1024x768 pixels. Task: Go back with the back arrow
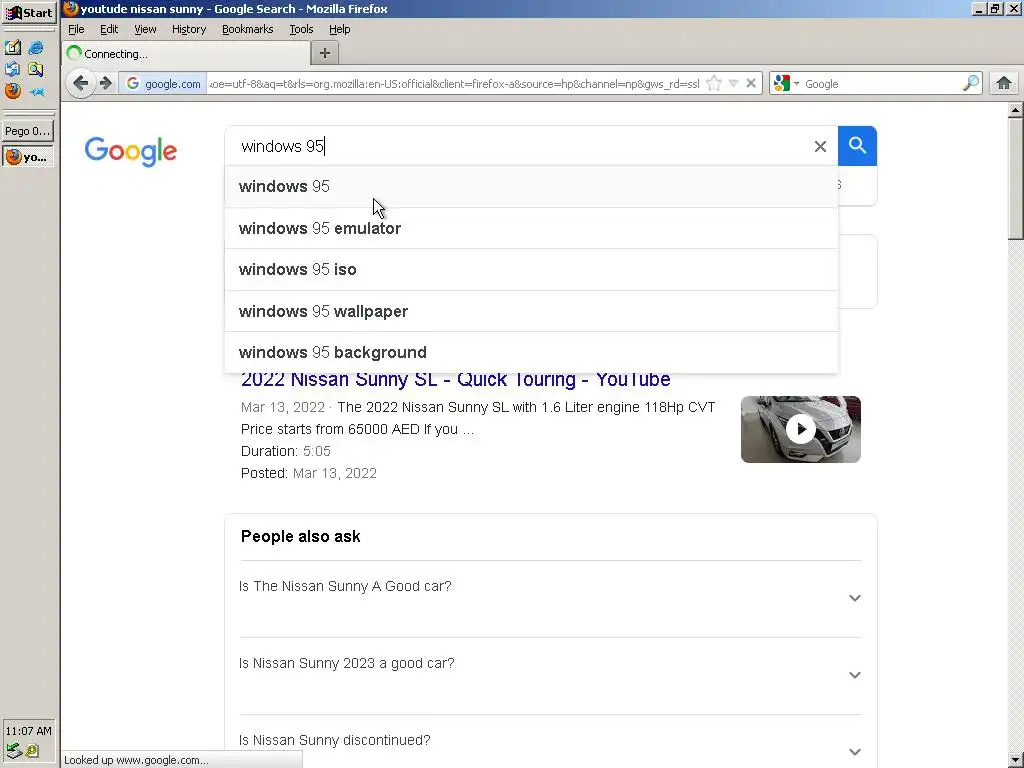click(80, 84)
